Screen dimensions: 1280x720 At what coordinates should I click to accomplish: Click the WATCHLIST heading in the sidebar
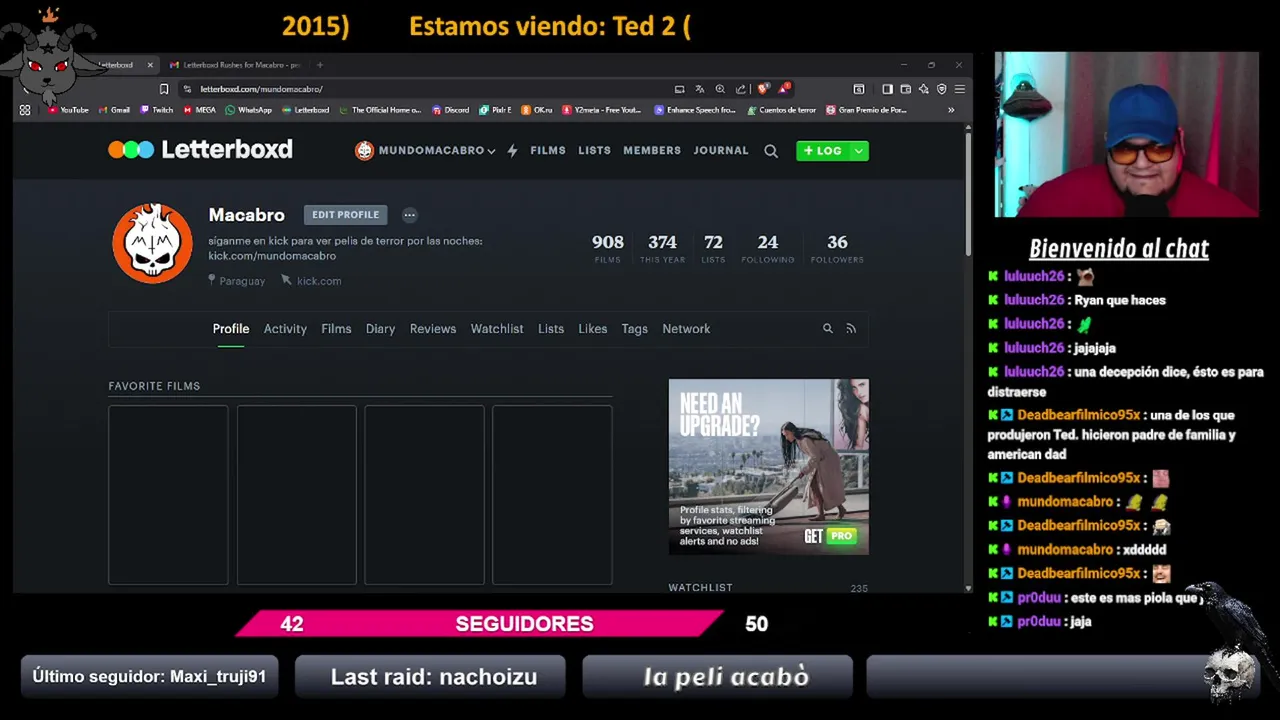700,588
